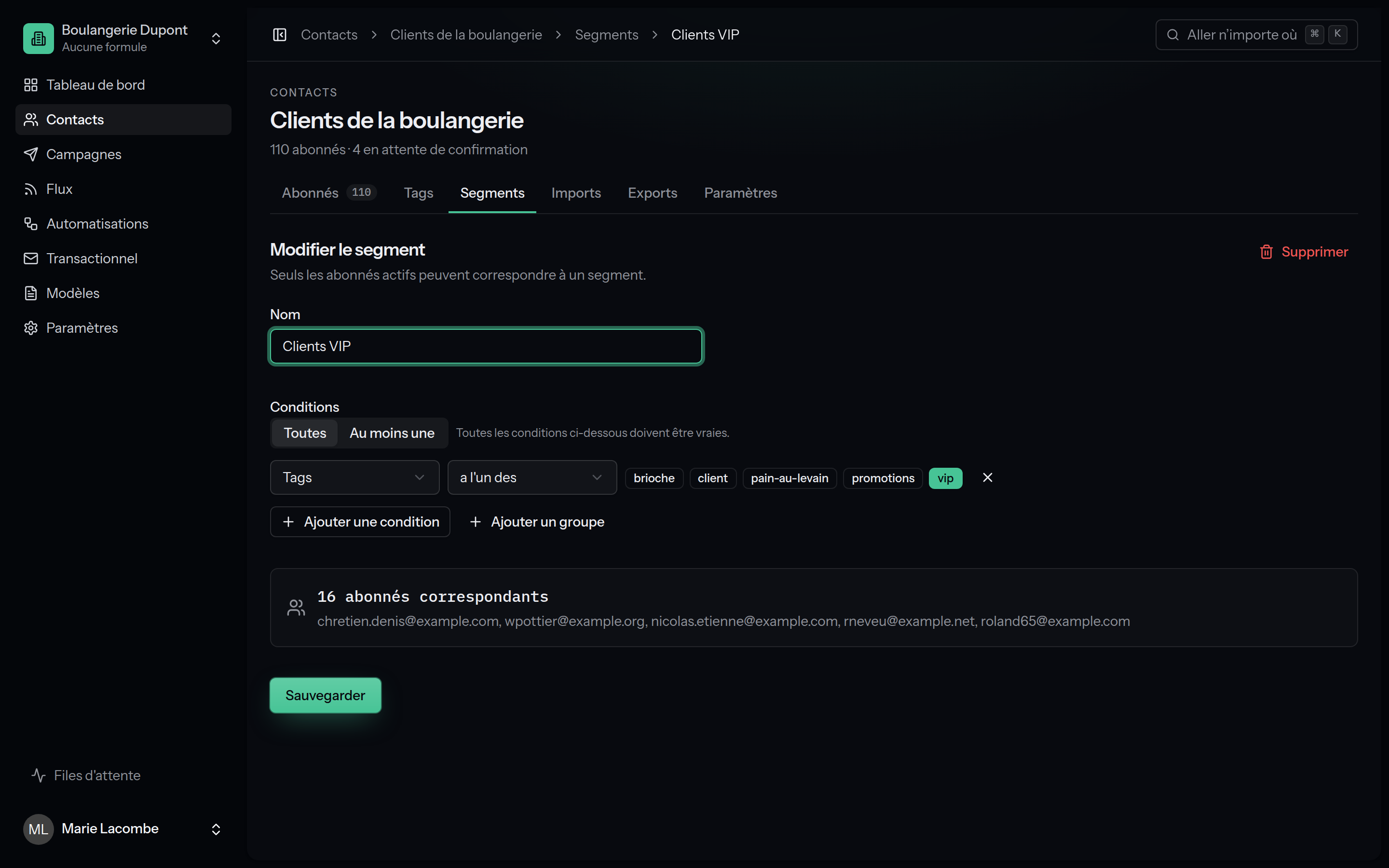Click the Files d'attente activity icon

click(x=39, y=775)
